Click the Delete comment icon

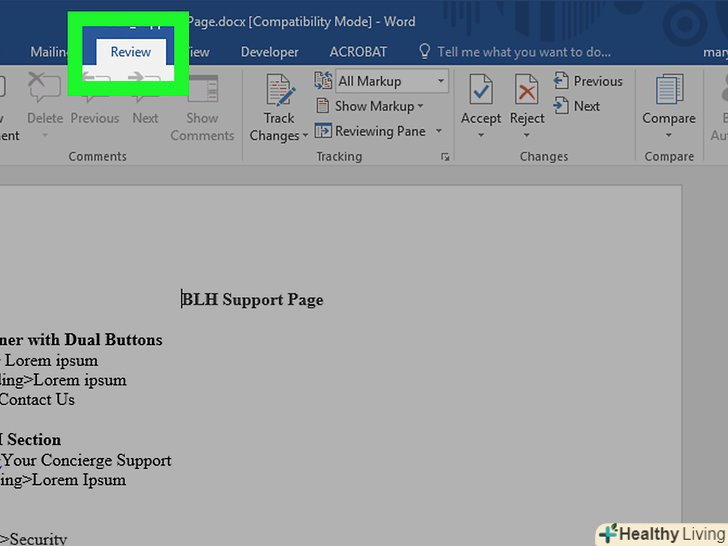point(44,87)
